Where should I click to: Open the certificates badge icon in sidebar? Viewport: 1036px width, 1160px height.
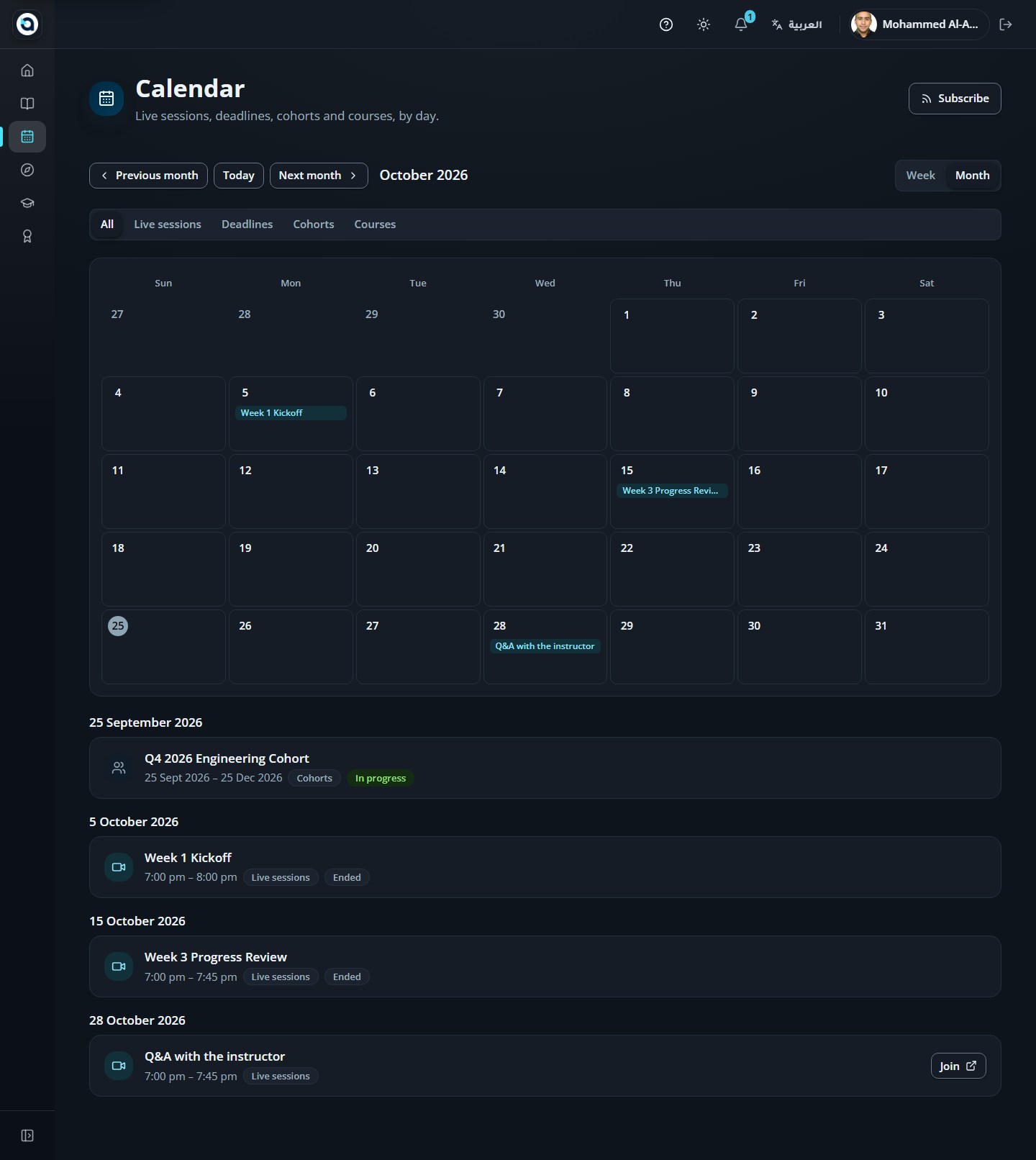point(27,236)
